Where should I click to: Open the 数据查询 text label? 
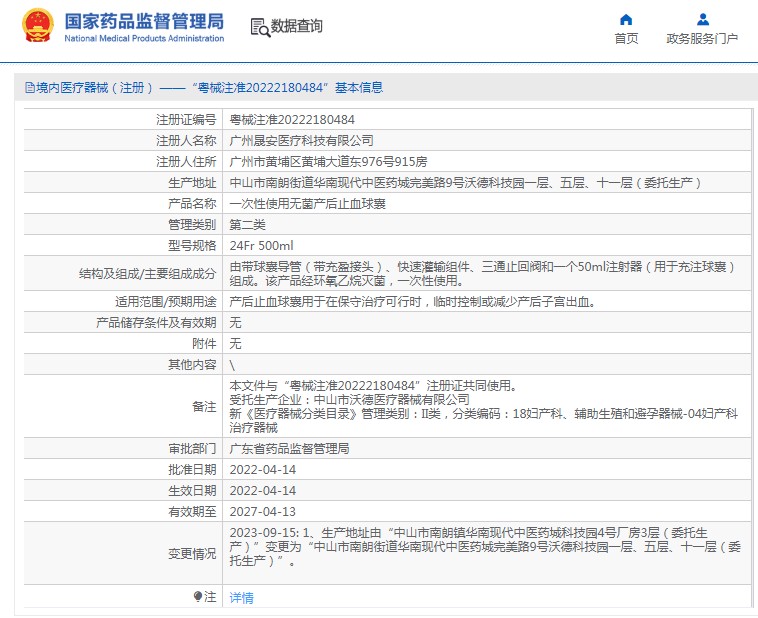(297, 27)
